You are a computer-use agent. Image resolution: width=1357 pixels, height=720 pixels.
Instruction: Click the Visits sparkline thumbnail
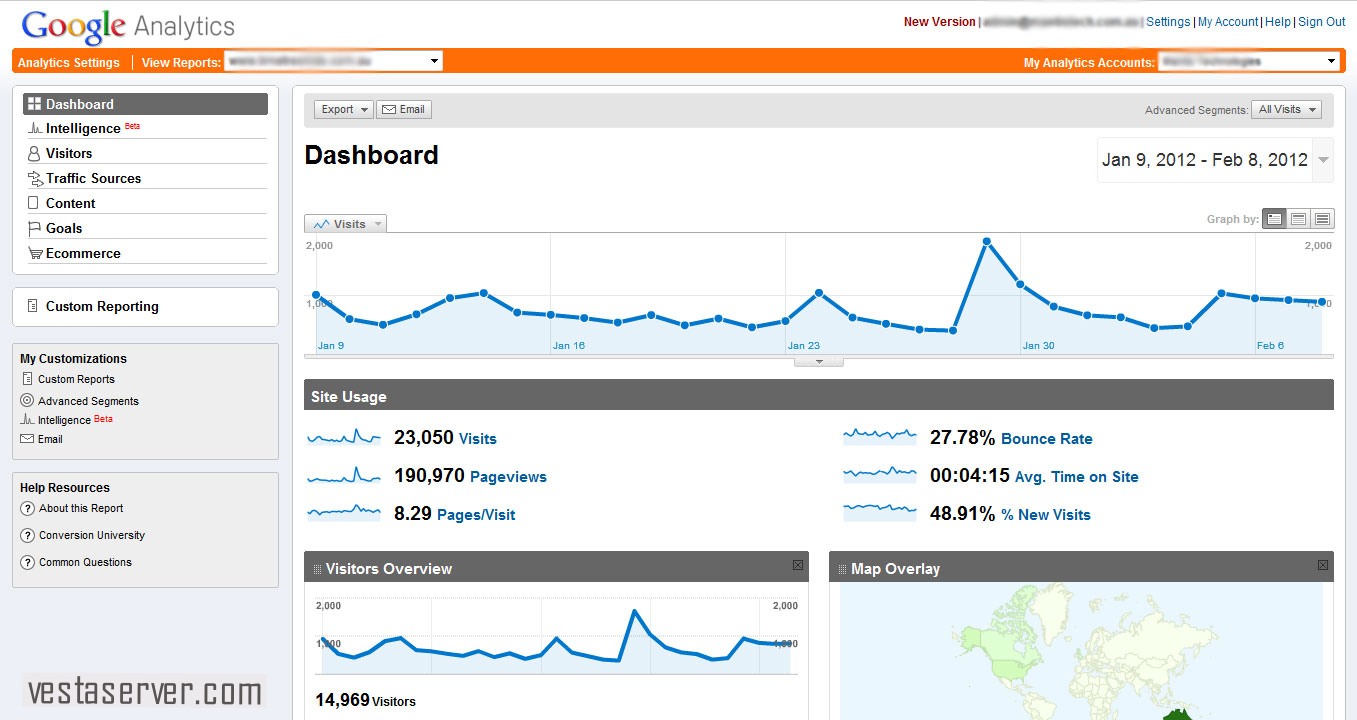pyautogui.click(x=344, y=437)
